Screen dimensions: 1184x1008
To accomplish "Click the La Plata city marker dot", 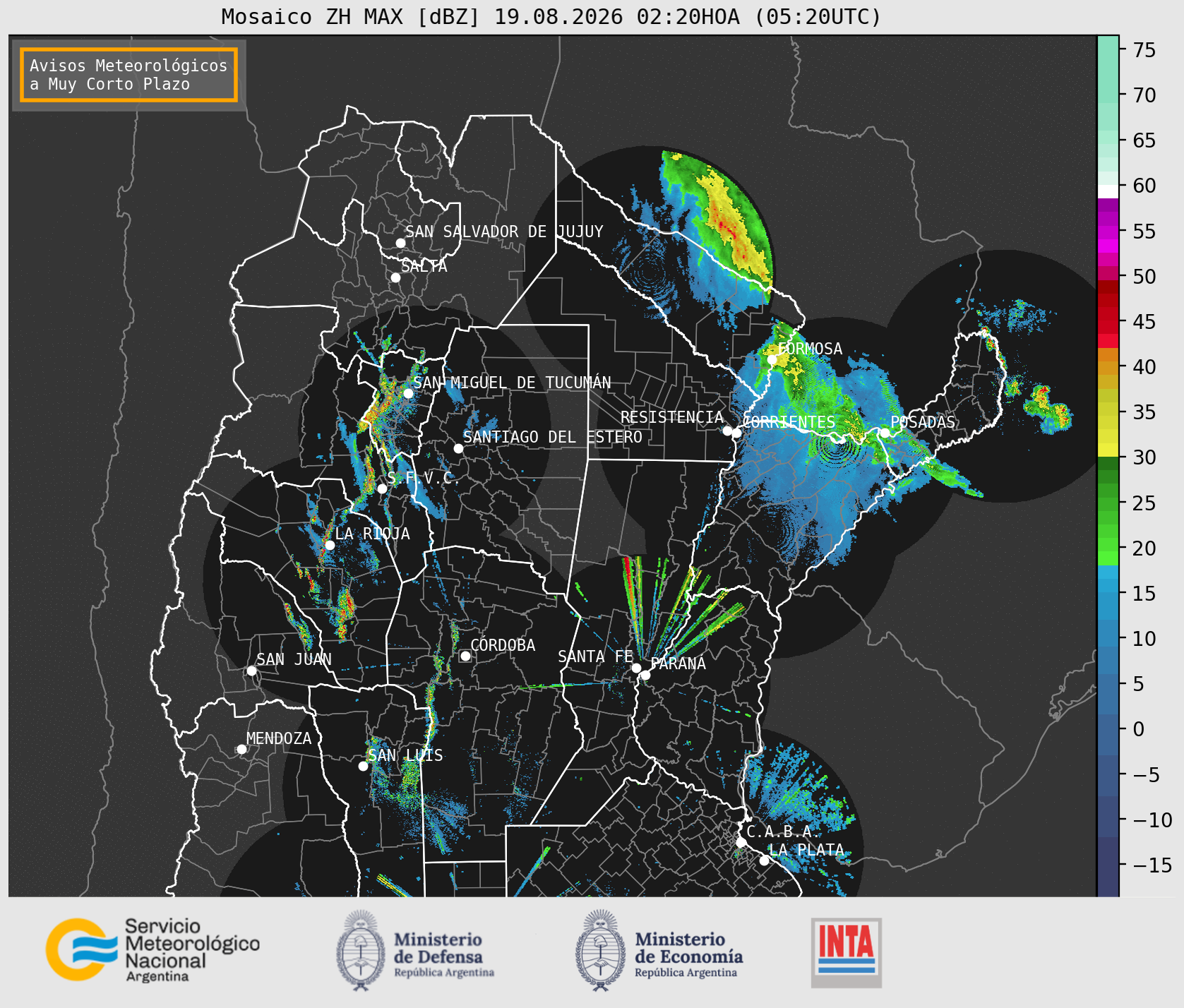I will coord(764,860).
